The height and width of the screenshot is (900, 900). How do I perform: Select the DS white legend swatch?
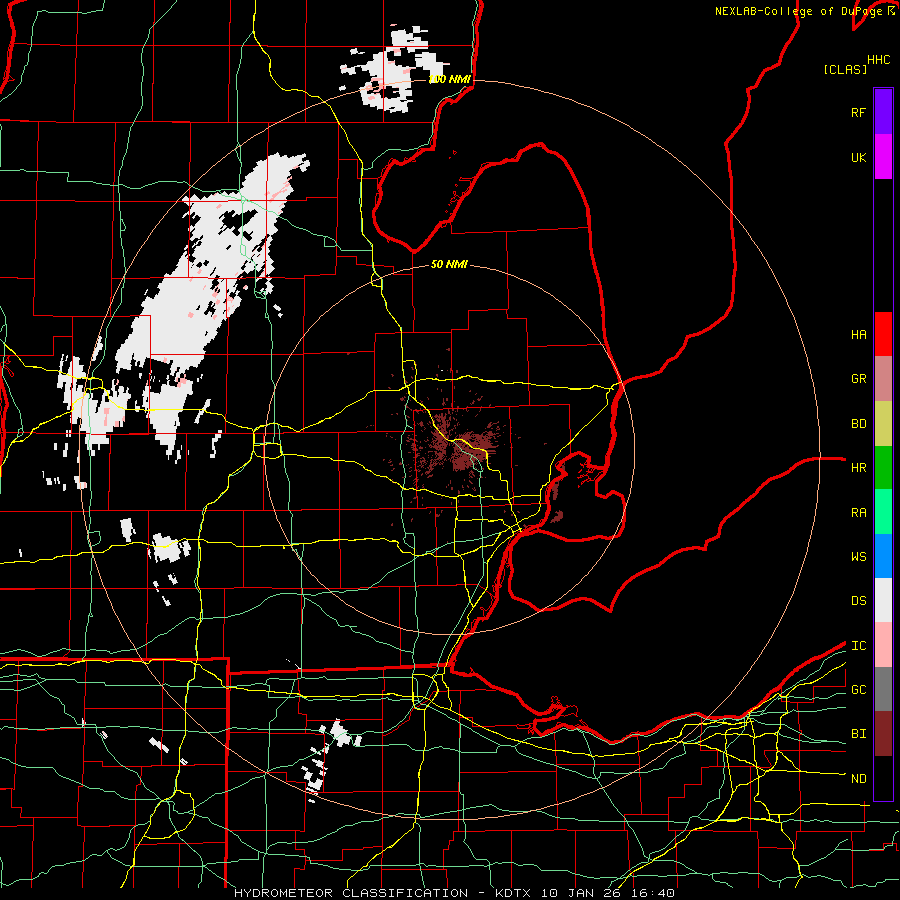click(x=883, y=600)
